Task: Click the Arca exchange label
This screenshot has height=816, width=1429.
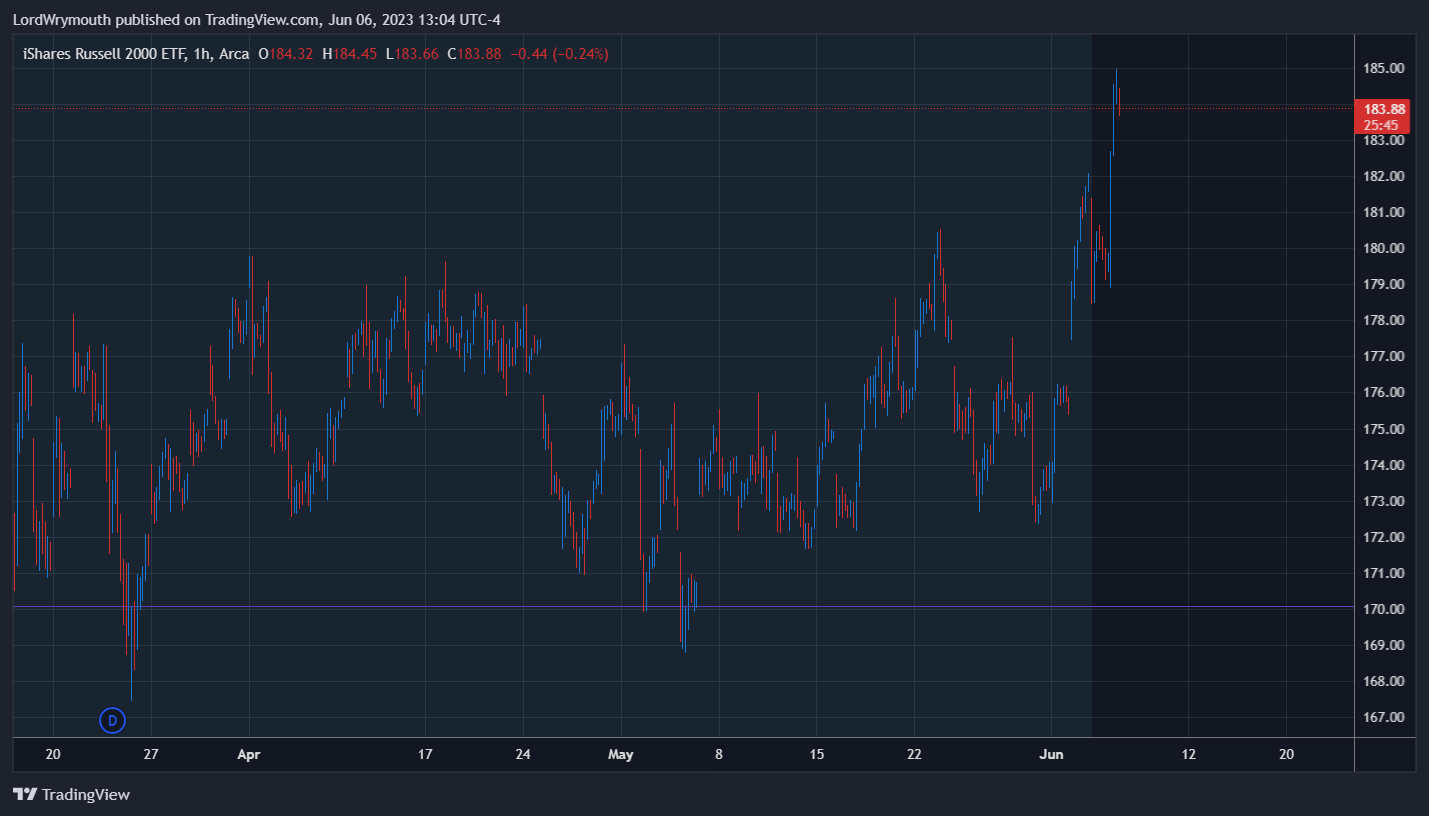Action: pyautogui.click(x=234, y=54)
